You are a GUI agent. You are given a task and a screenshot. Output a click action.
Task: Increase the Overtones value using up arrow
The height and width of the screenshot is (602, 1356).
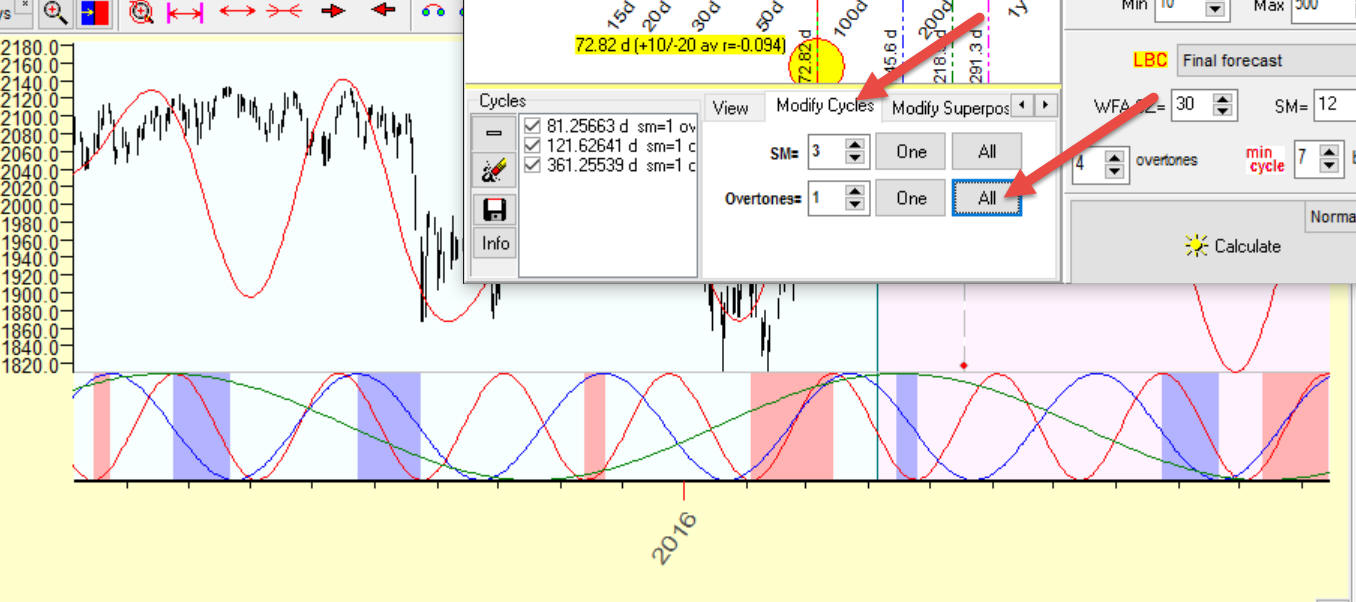[x=856, y=192]
